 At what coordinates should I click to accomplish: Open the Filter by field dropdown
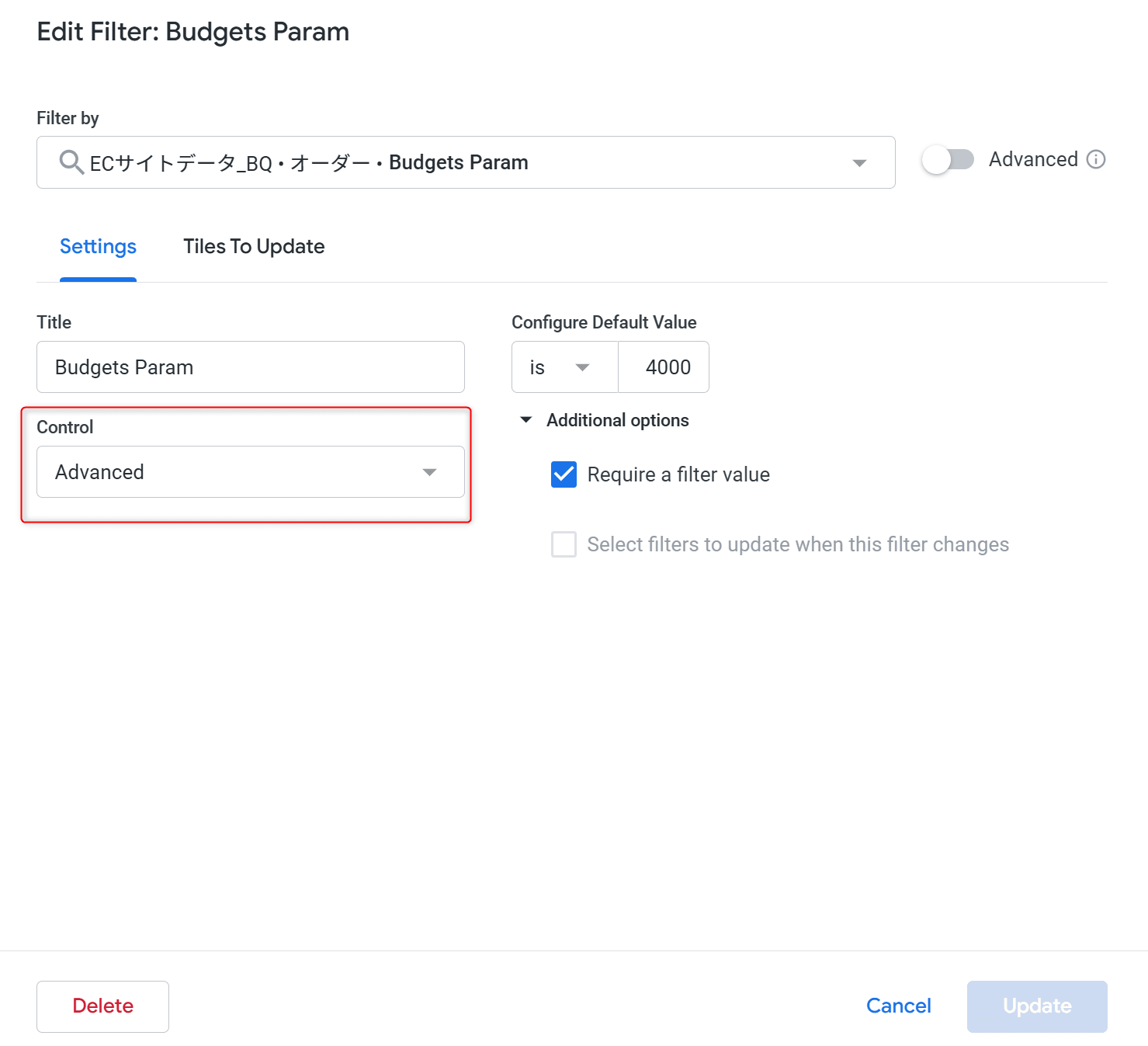[466, 162]
